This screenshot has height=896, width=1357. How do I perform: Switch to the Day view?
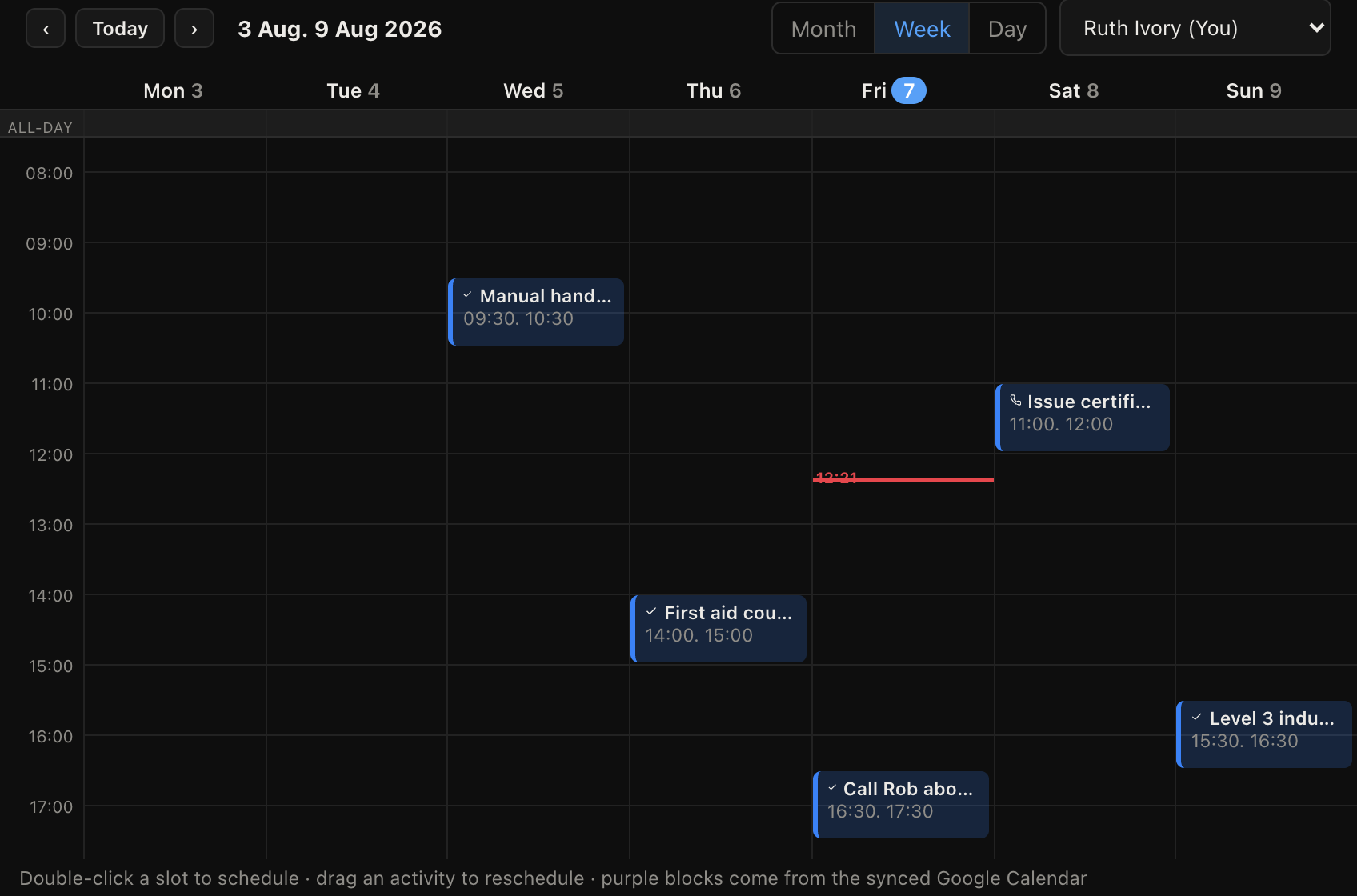pos(1007,29)
